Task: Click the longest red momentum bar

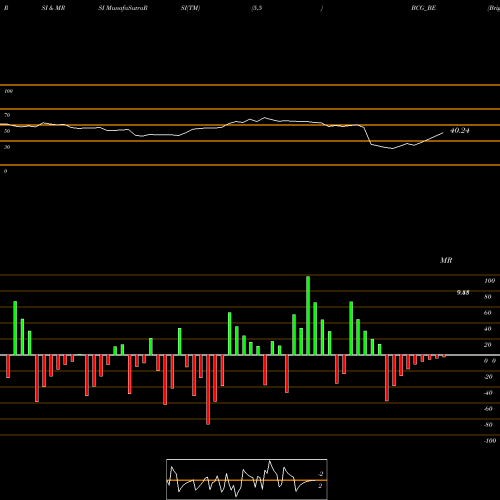Action: [208, 390]
